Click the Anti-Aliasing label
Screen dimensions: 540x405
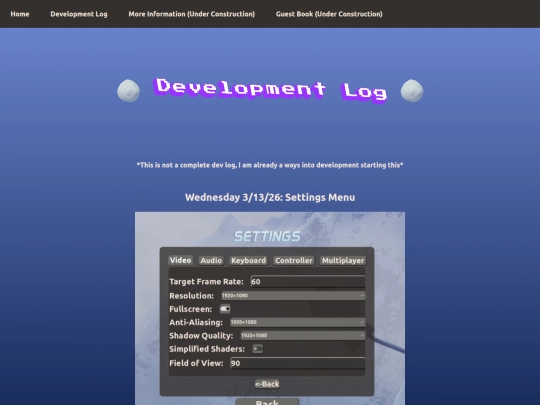[196, 322]
